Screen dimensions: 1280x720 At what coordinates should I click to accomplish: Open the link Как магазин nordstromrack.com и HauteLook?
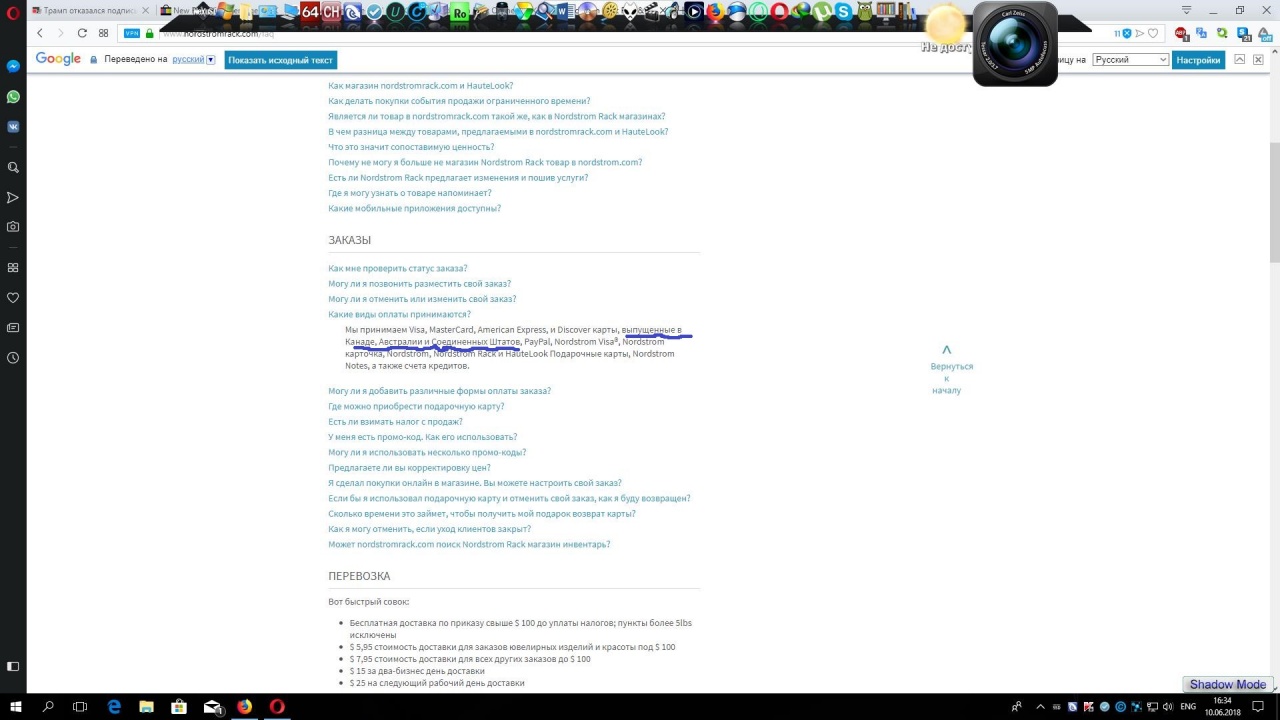(x=420, y=86)
